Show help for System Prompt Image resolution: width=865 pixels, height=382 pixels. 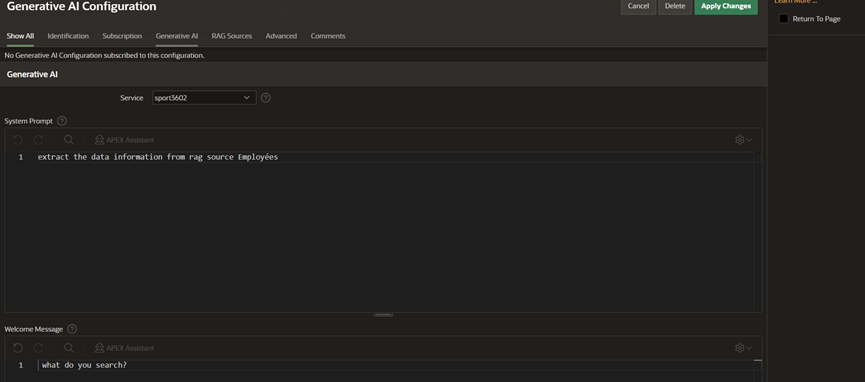coord(62,121)
